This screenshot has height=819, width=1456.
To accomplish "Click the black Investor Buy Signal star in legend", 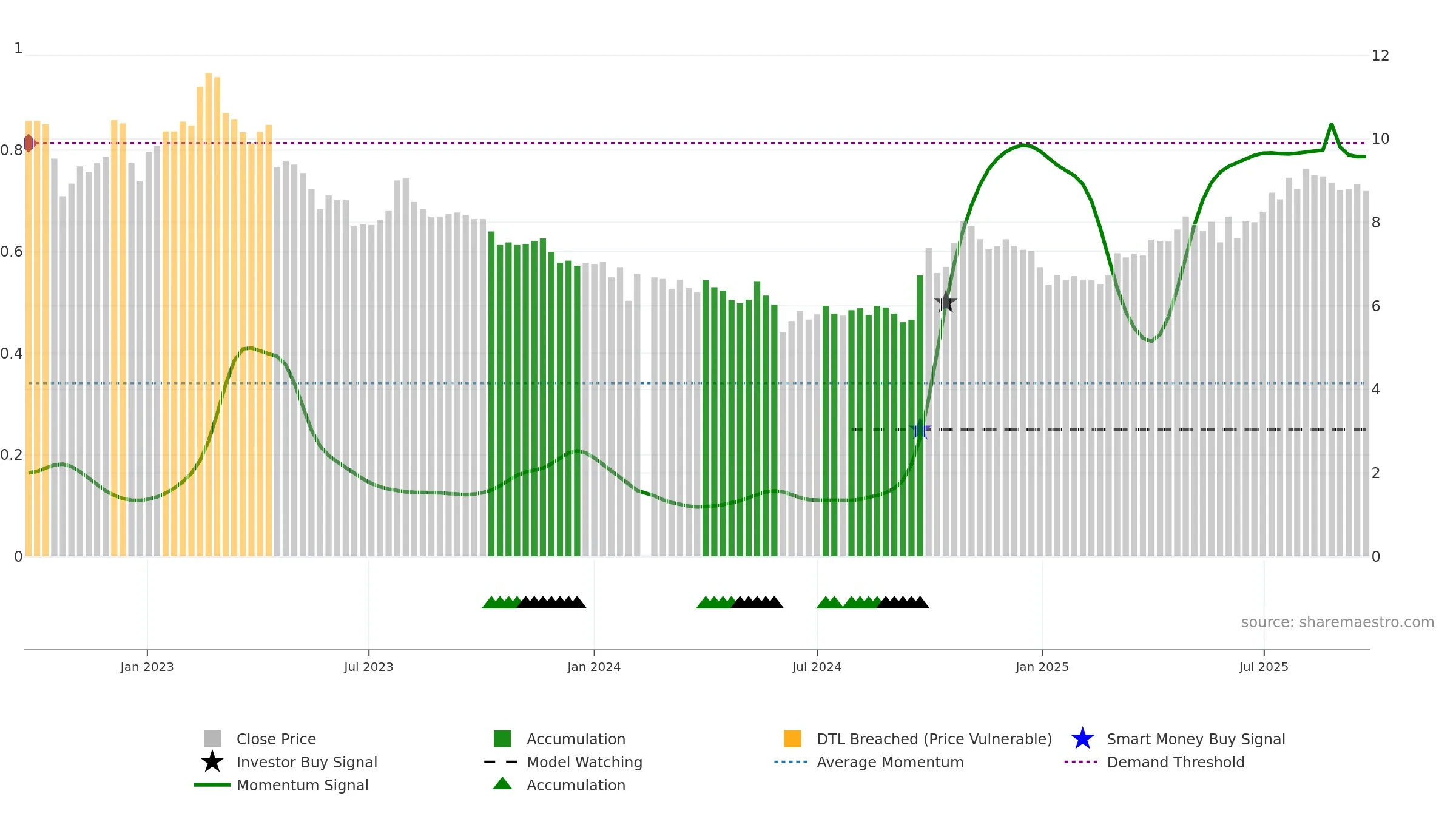I will (x=212, y=762).
